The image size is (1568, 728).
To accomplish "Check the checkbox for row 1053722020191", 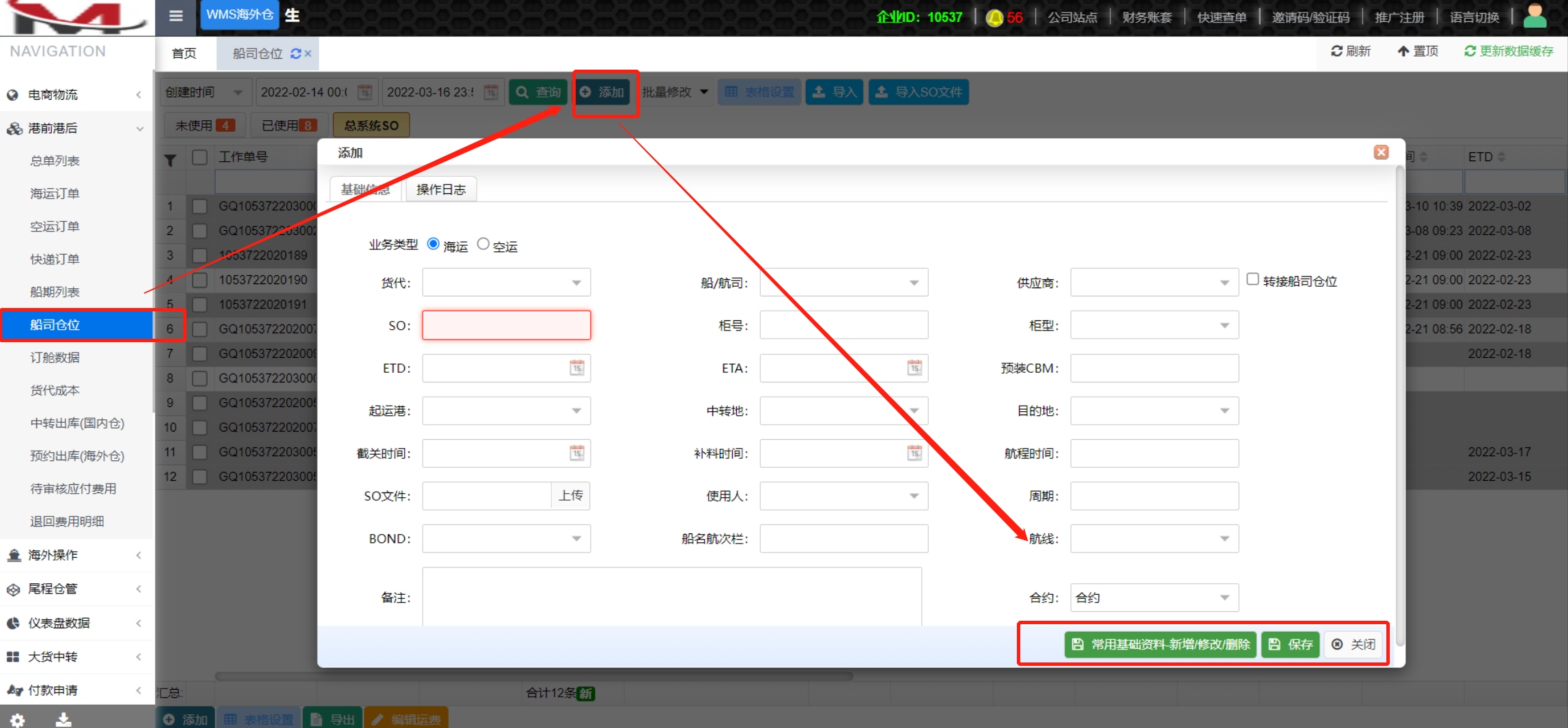I will click(199, 305).
